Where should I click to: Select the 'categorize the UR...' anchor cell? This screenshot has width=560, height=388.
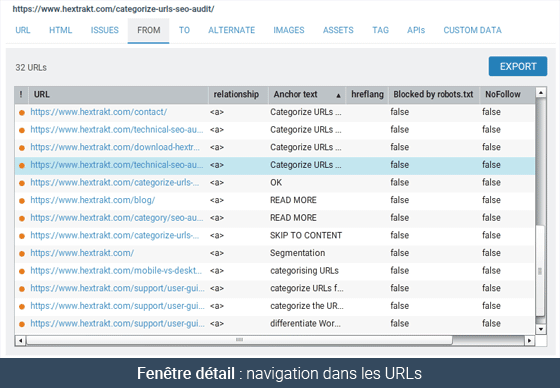(x=307, y=306)
